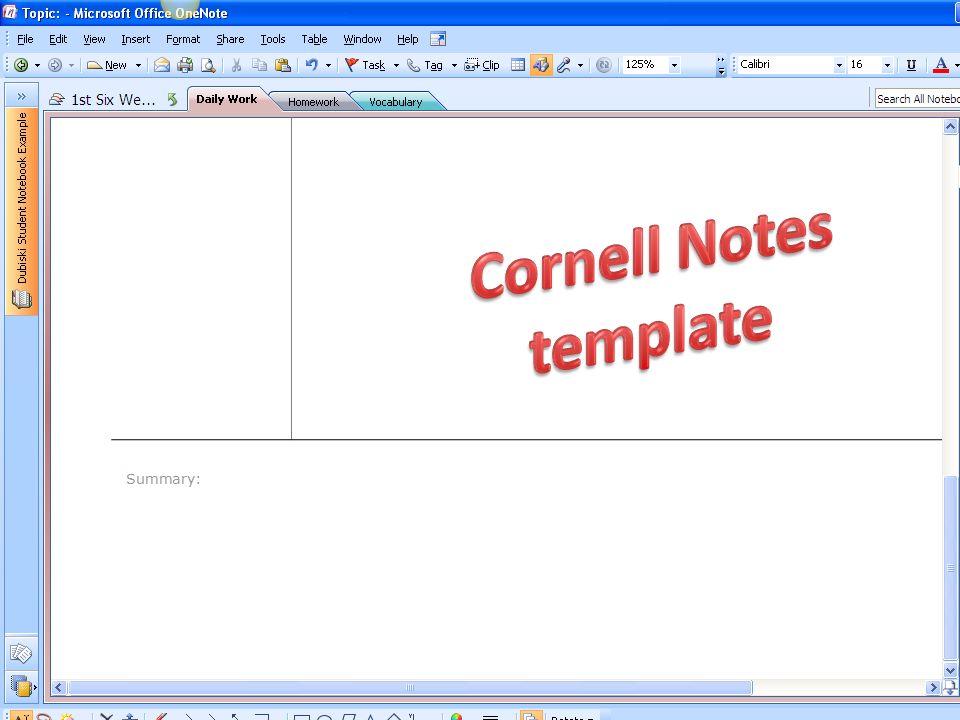Open the View menu
Viewport: 960px width, 720px height.
[94, 39]
